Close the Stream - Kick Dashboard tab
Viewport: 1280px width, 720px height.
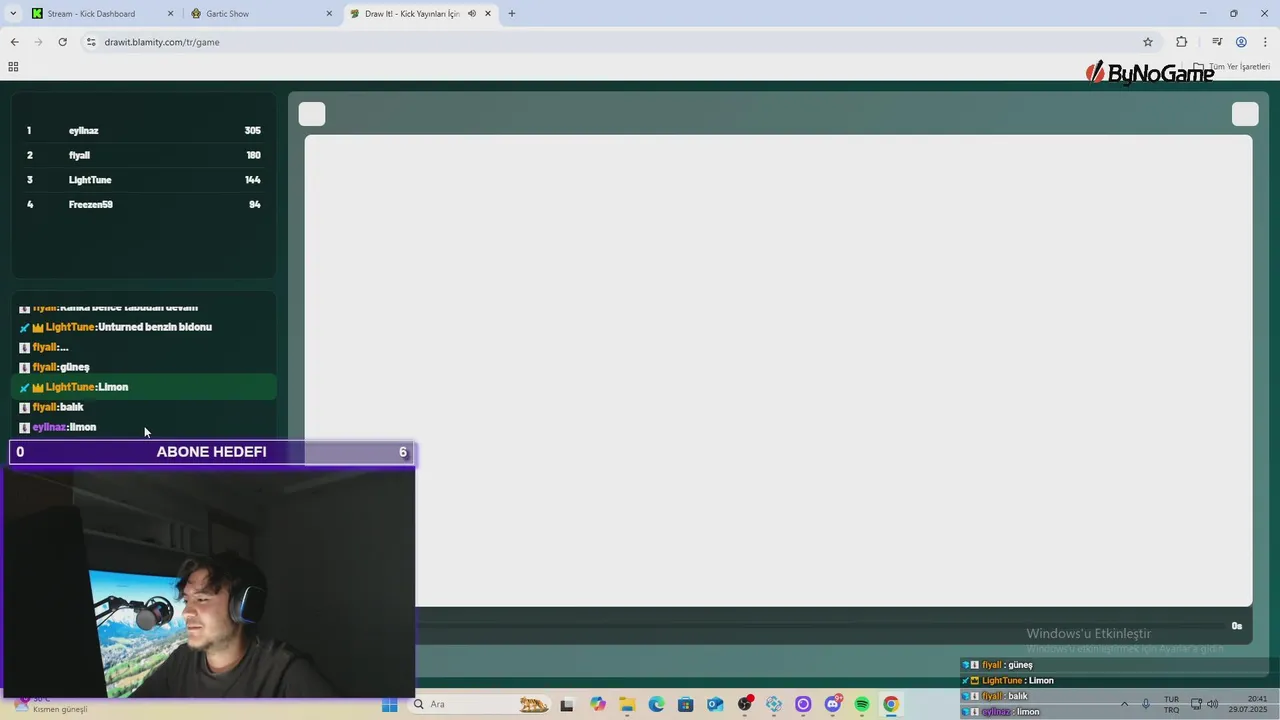[170, 14]
